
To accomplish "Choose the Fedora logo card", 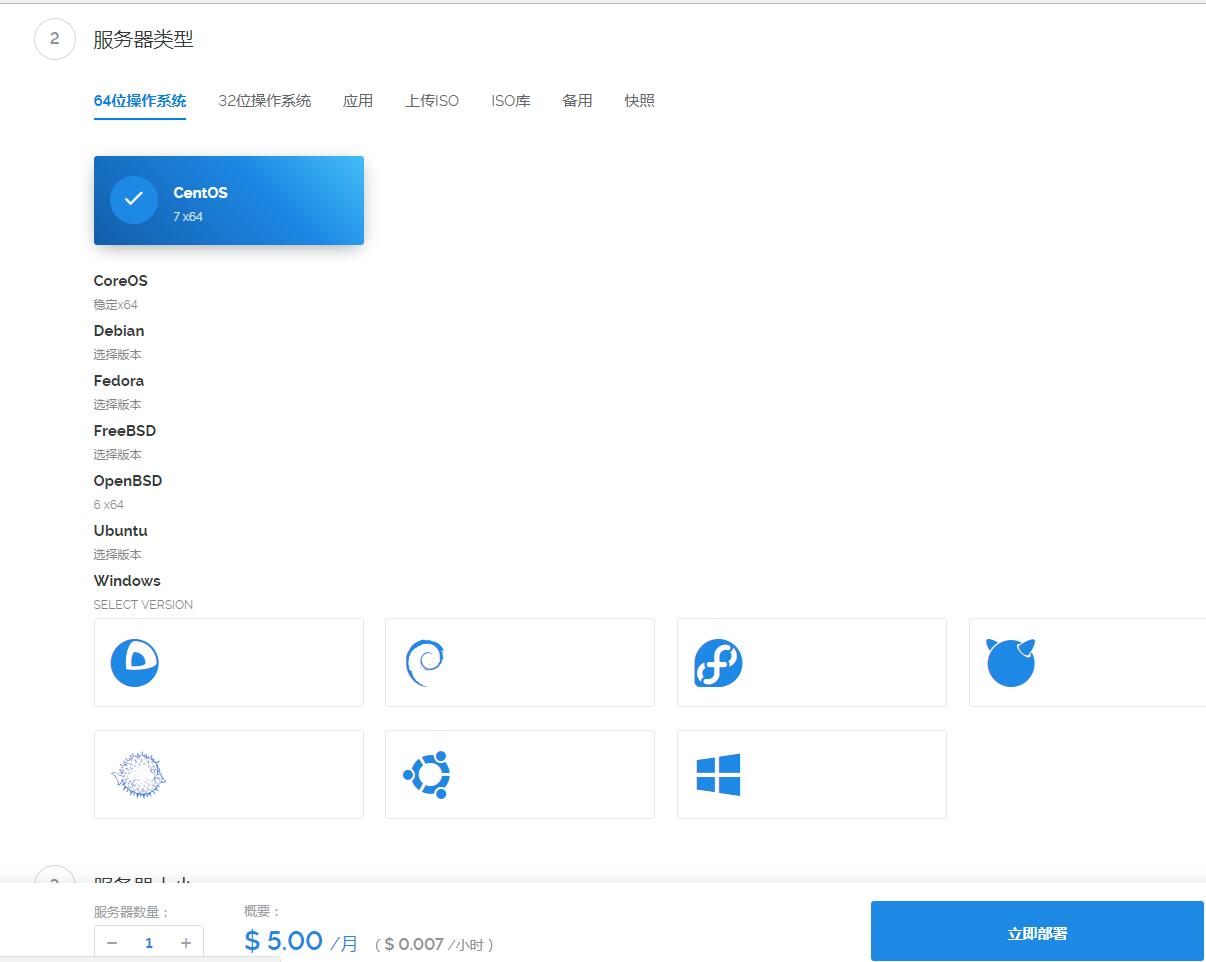I will pos(812,662).
